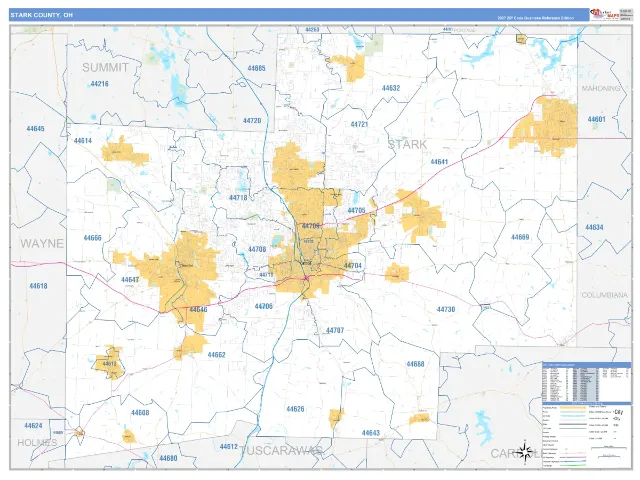Image resolution: width=640 pixels, height=480 pixels.
Task: Click ZIP code label 44709
Action: point(311,226)
